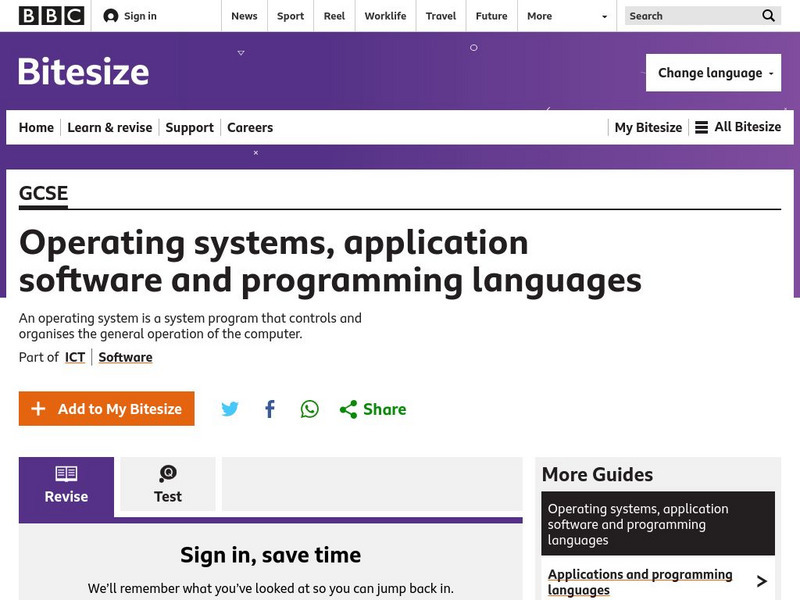This screenshot has width=800, height=600.
Task: Click Add to My Bitesize button
Action: (107, 409)
